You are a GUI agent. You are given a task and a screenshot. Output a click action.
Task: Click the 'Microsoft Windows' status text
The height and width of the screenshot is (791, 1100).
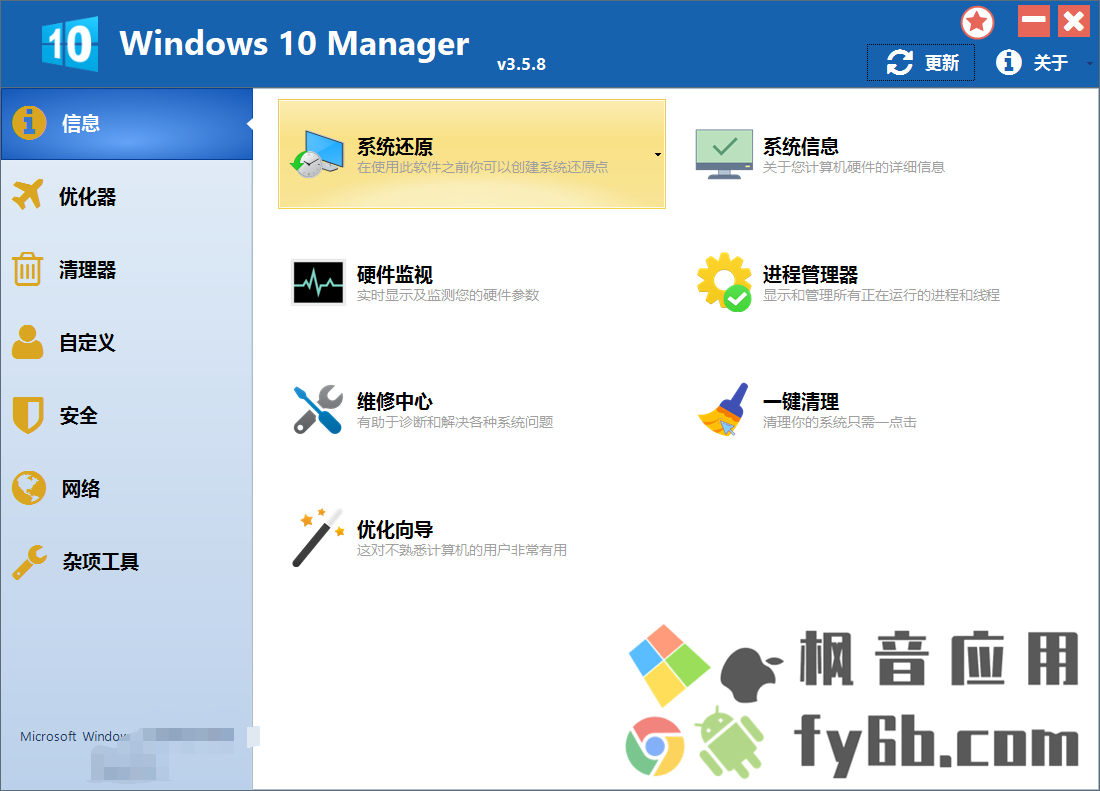pyautogui.click(x=75, y=736)
